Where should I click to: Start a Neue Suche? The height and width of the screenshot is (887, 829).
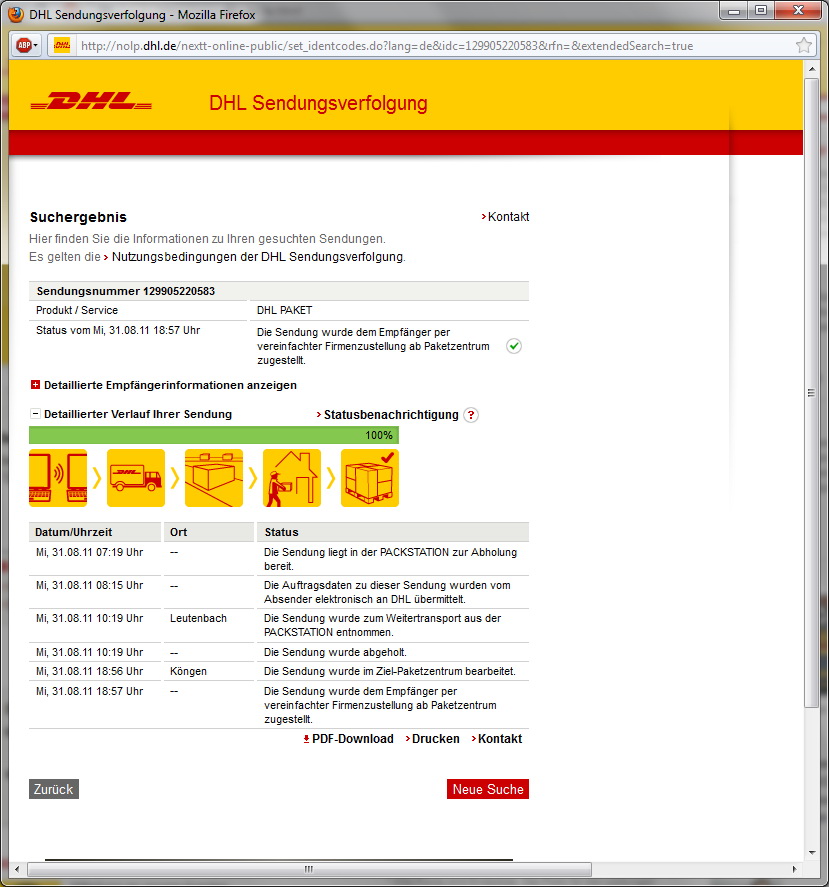487,790
